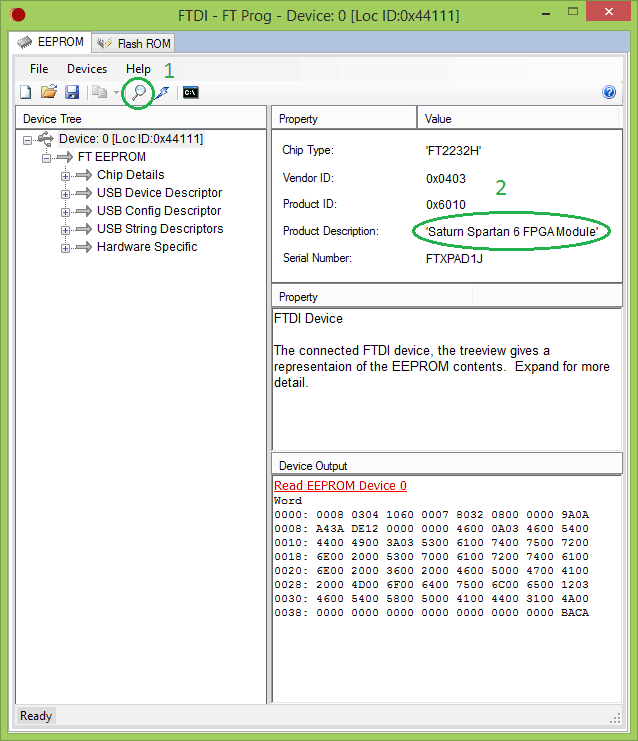
Task: Click the copy toolbar icon
Action: tap(99, 92)
